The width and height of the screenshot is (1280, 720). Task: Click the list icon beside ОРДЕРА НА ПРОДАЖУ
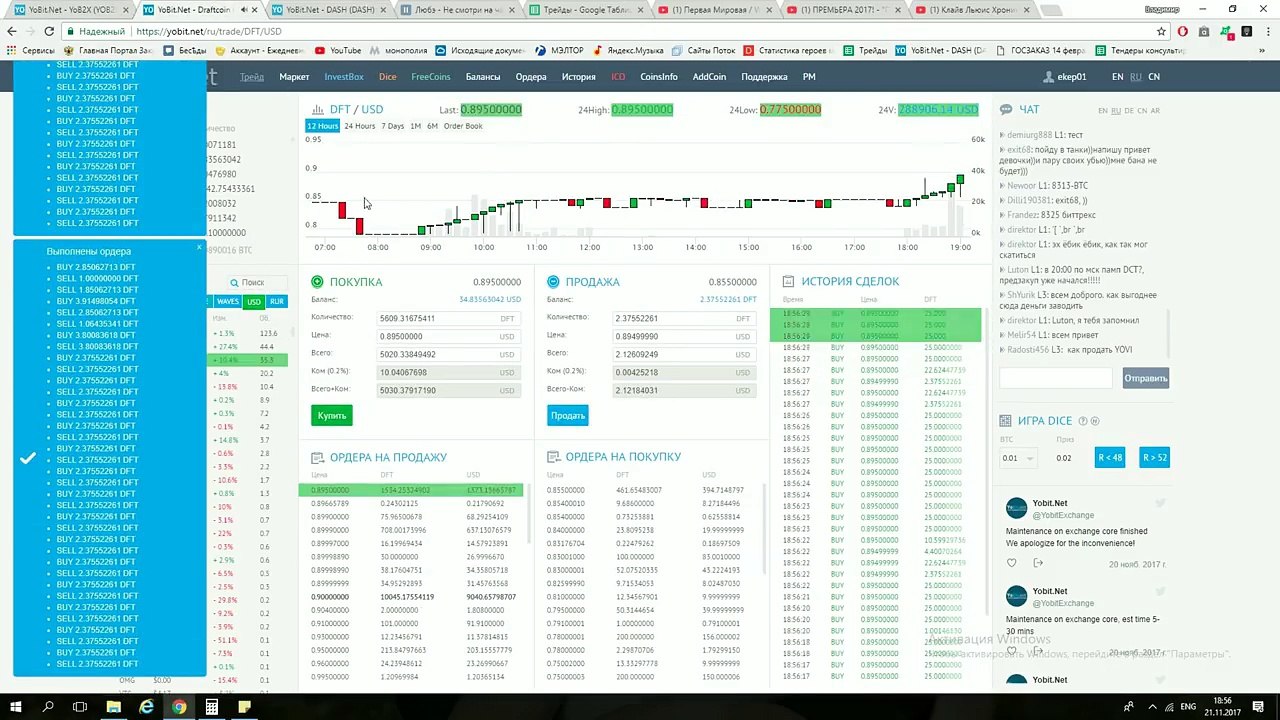pyautogui.click(x=317, y=457)
